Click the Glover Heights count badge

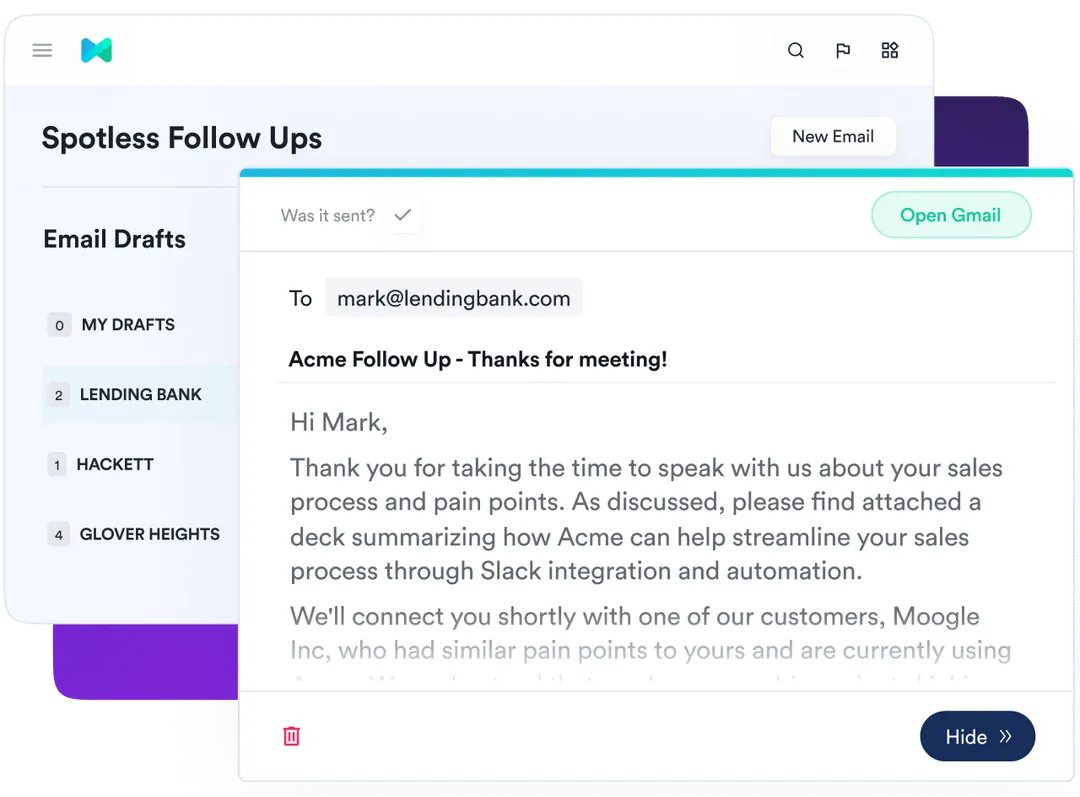click(x=59, y=534)
